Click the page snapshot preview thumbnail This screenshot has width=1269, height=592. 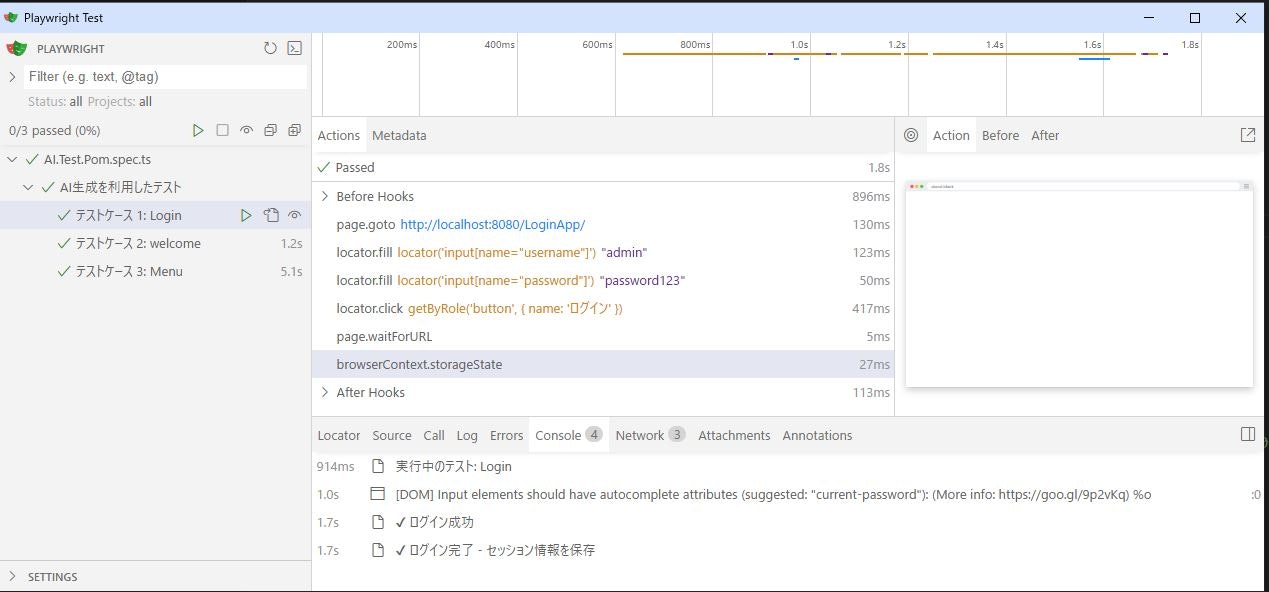pyautogui.click(x=1079, y=284)
